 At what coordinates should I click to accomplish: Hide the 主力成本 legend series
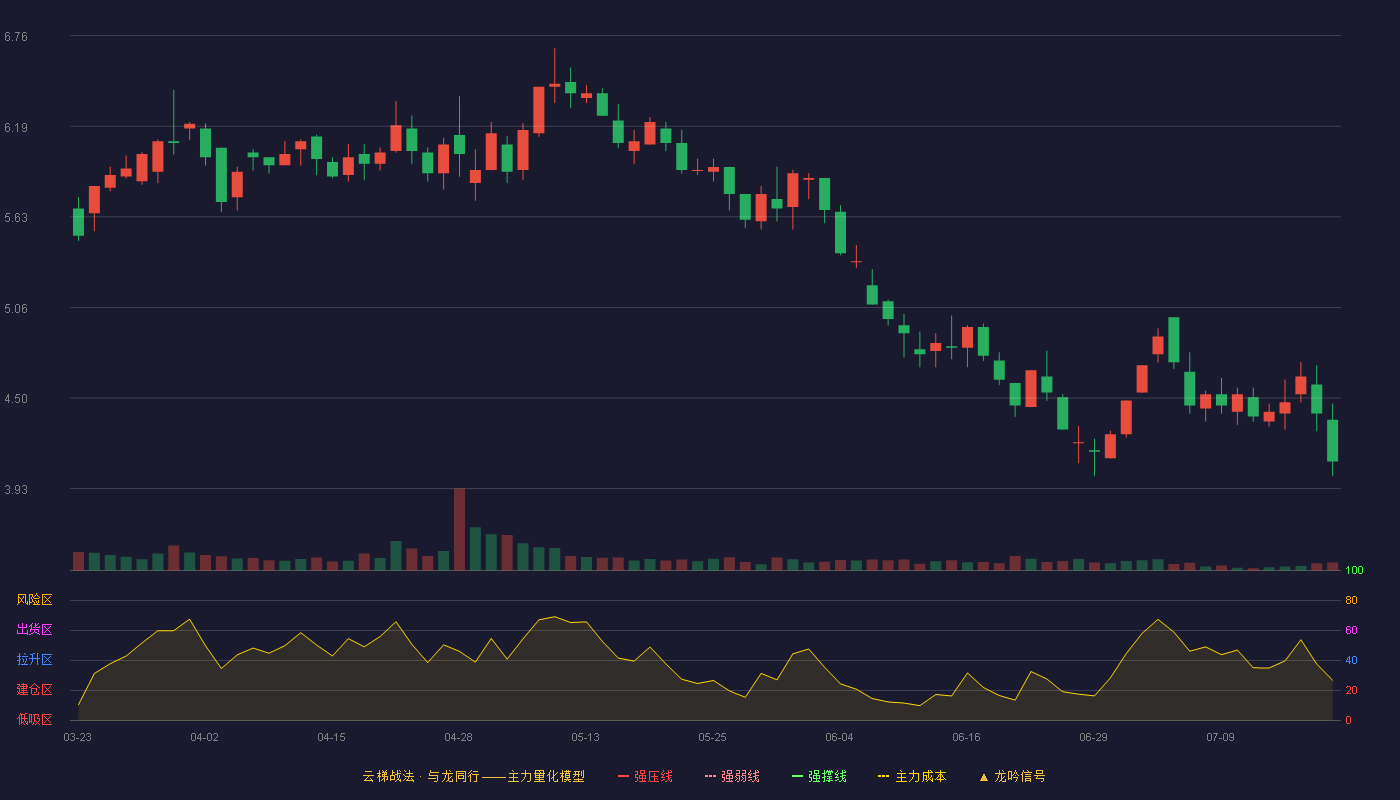pos(912,776)
